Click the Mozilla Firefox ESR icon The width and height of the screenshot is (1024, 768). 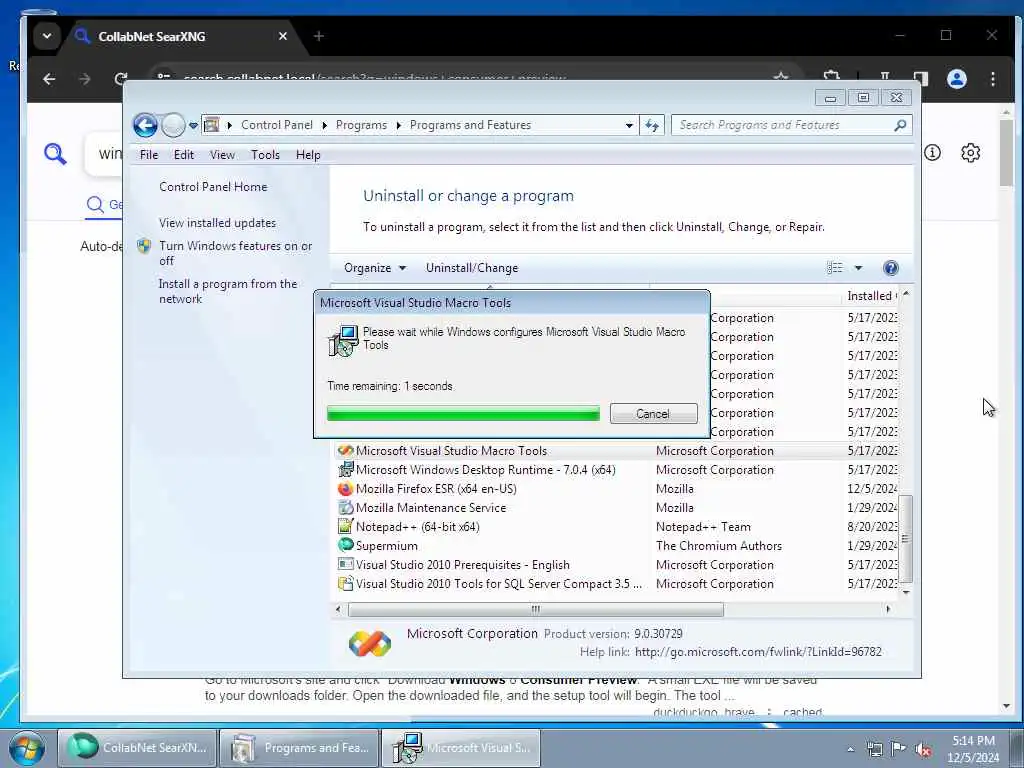coord(345,488)
